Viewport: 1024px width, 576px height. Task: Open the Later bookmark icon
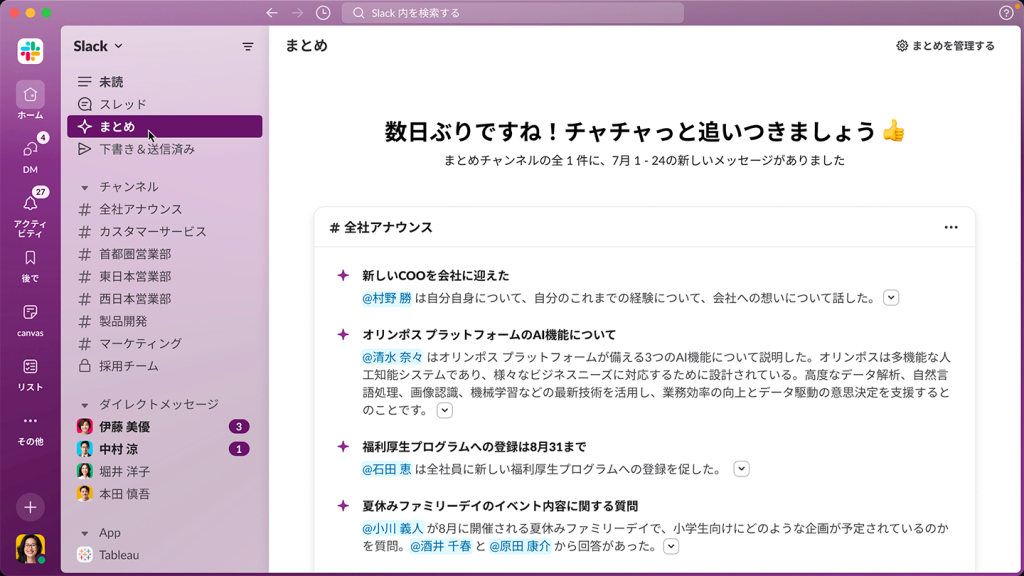coord(30,258)
